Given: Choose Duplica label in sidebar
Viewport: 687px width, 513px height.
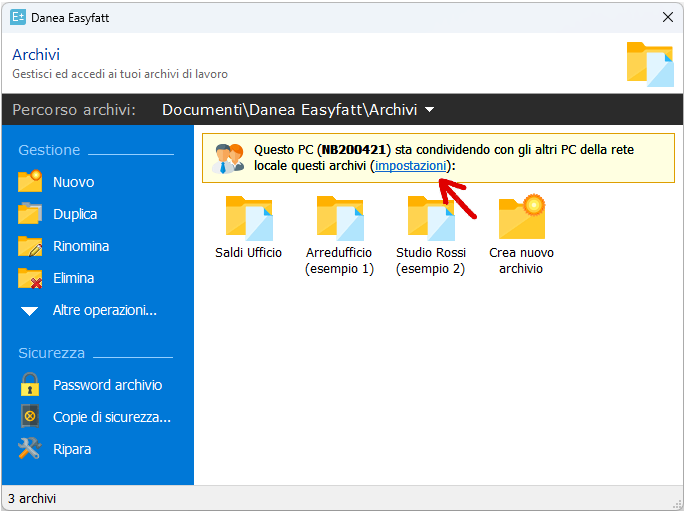Looking at the screenshot, I should (75, 214).
